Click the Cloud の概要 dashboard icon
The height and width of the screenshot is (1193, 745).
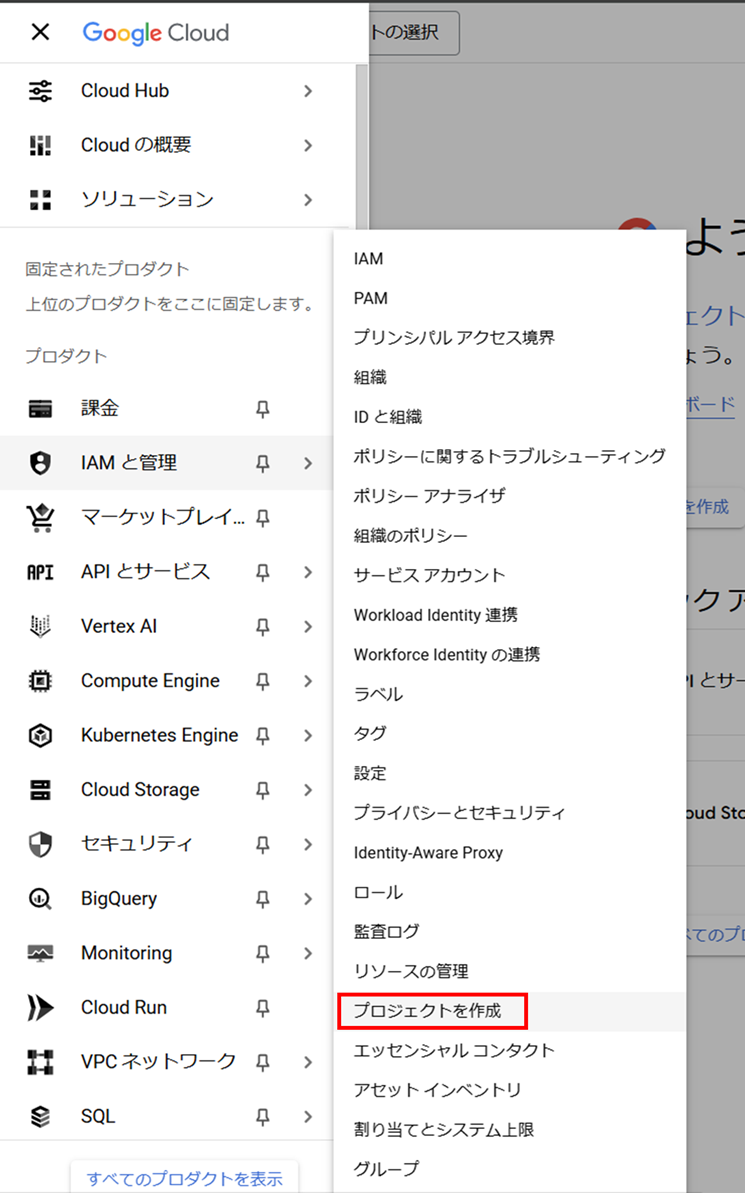tap(40, 145)
